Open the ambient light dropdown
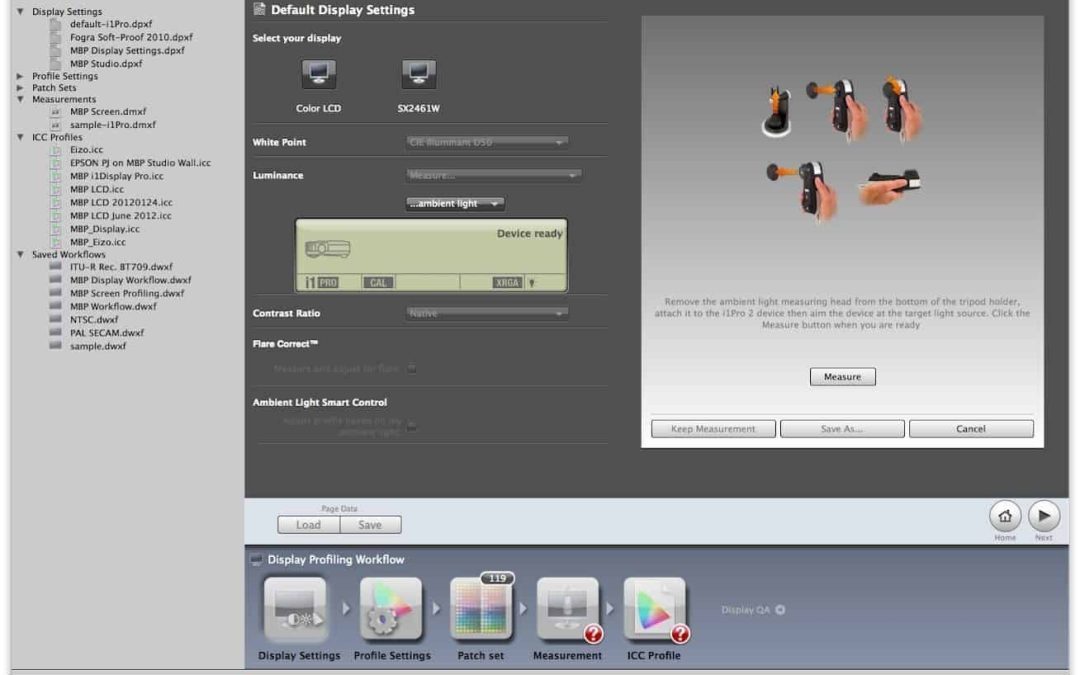Viewport: 1080px width, 675px height. coord(455,204)
